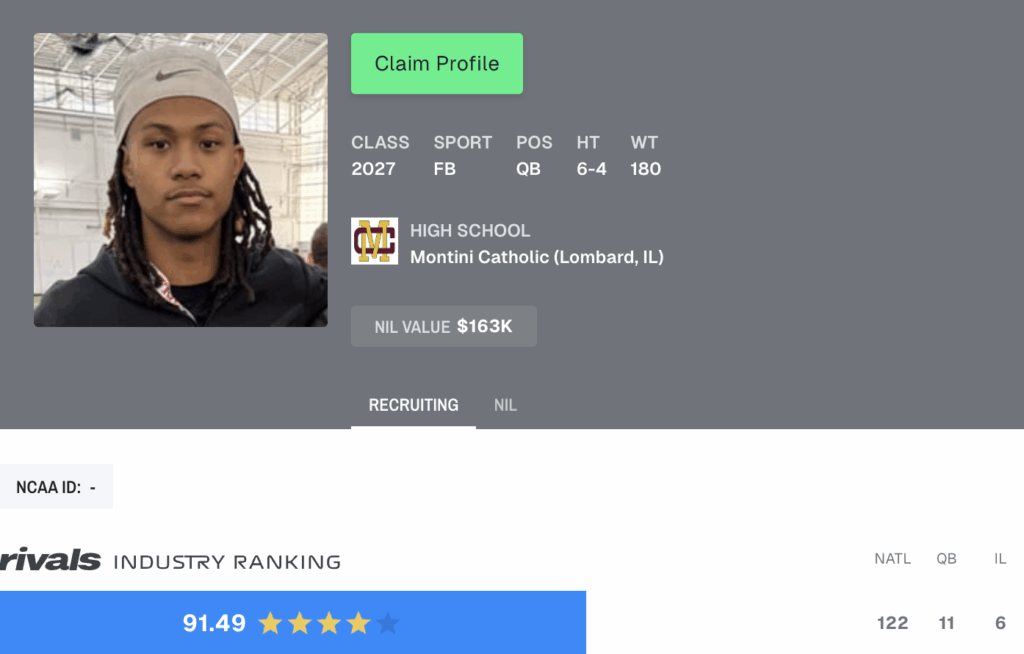Click the third gold rating star
Screen dimensions: 1024x654
click(329, 623)
